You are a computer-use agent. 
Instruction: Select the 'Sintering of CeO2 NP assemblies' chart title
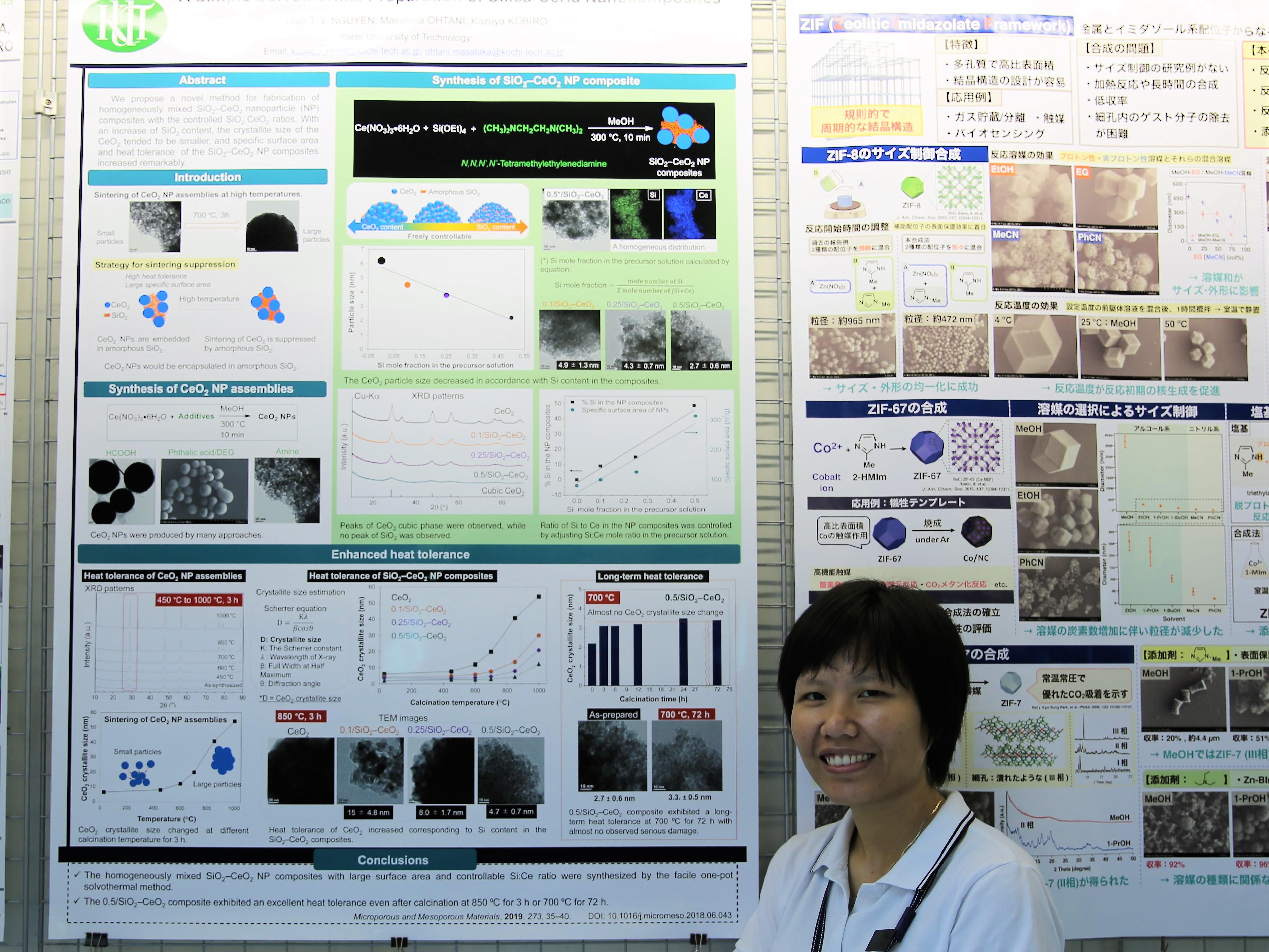coord(165,720)
